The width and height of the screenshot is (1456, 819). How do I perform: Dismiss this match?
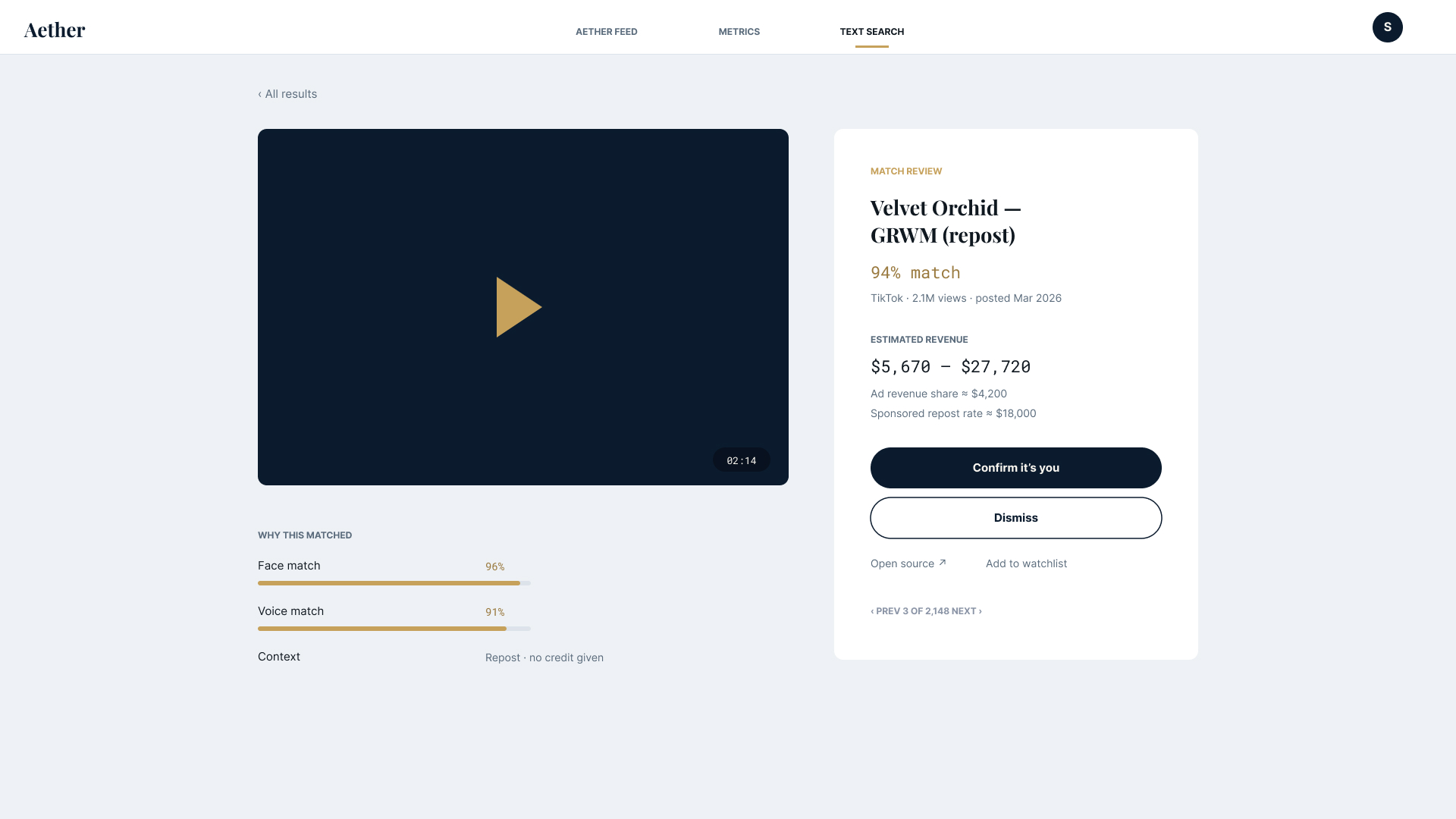point(1016,518)
